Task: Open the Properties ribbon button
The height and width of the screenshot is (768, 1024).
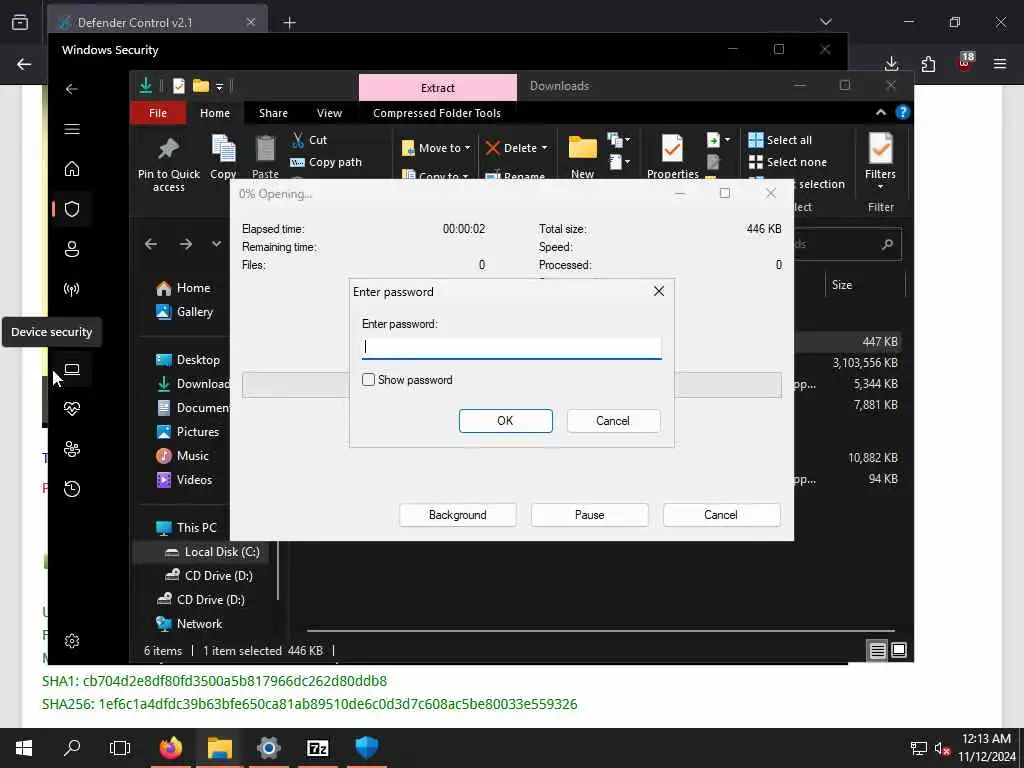Action: (x=673, y=157)
